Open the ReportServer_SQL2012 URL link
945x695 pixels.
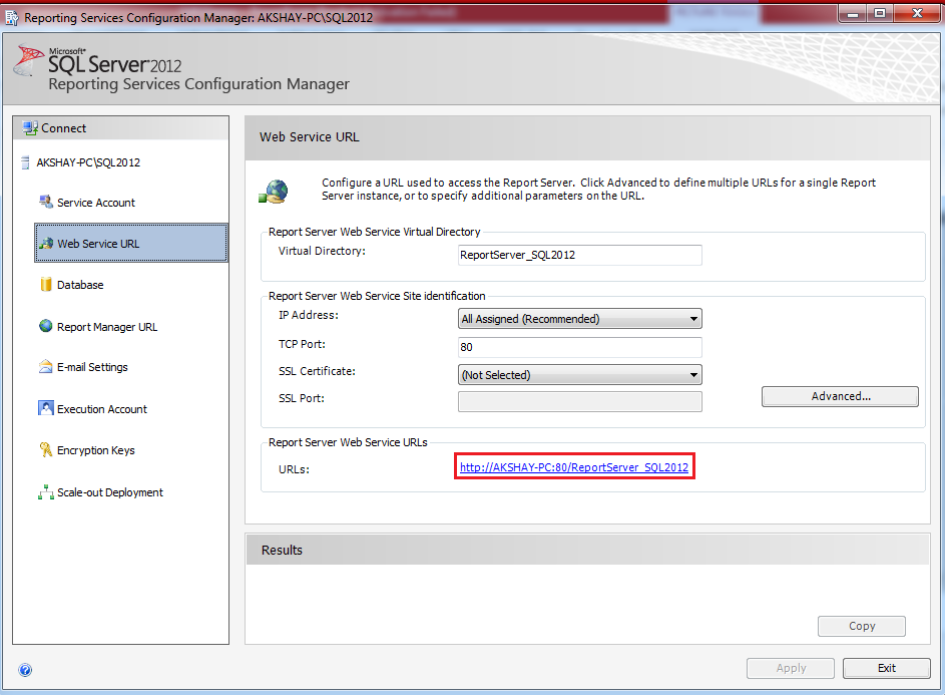[x=574, y=467]
